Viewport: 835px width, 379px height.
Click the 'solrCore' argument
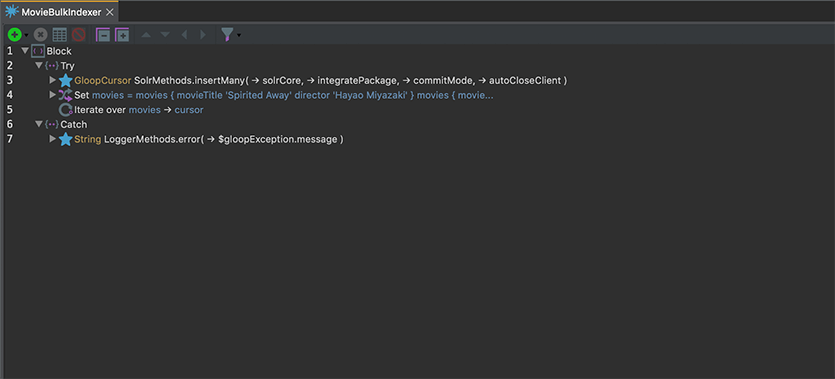[282, 80]
